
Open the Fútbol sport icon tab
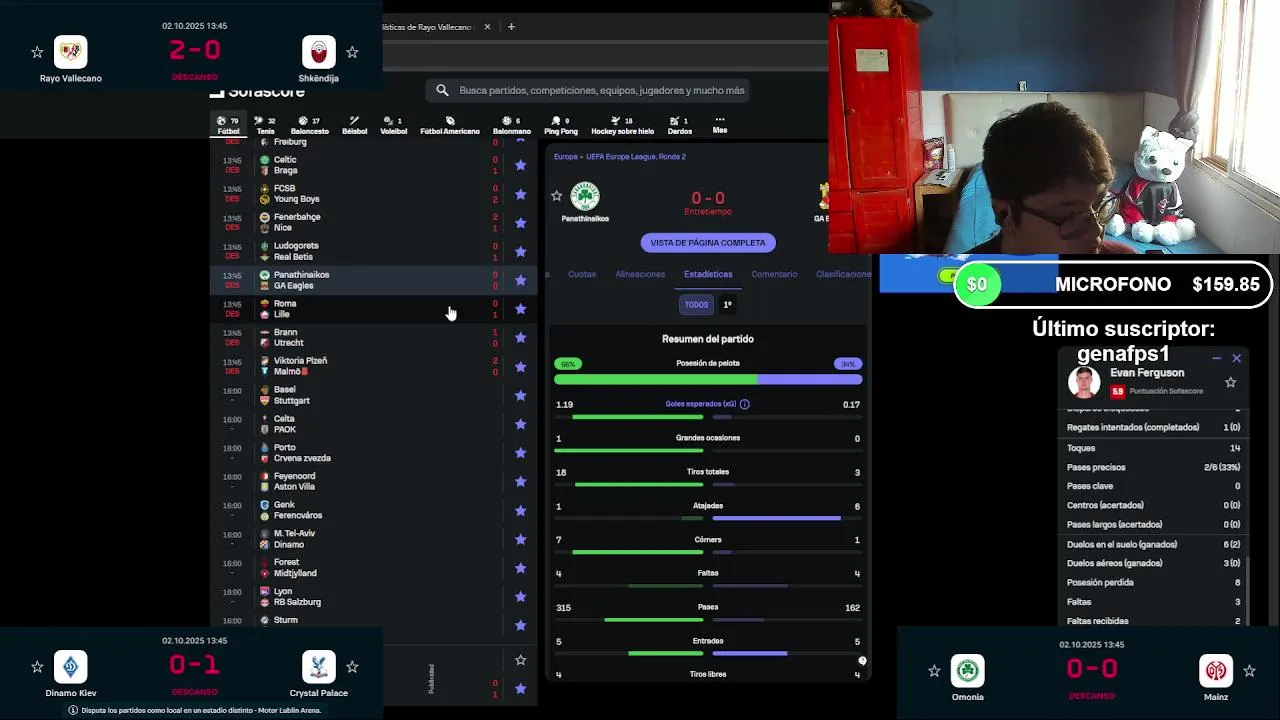(x=228, y=125)
